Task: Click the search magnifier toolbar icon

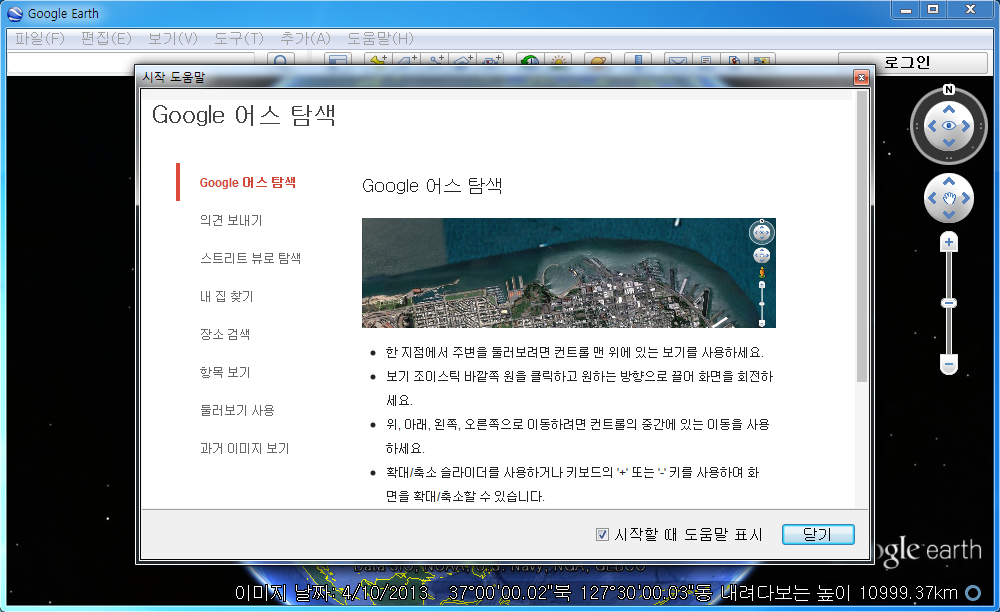Action: coord(280,60)
